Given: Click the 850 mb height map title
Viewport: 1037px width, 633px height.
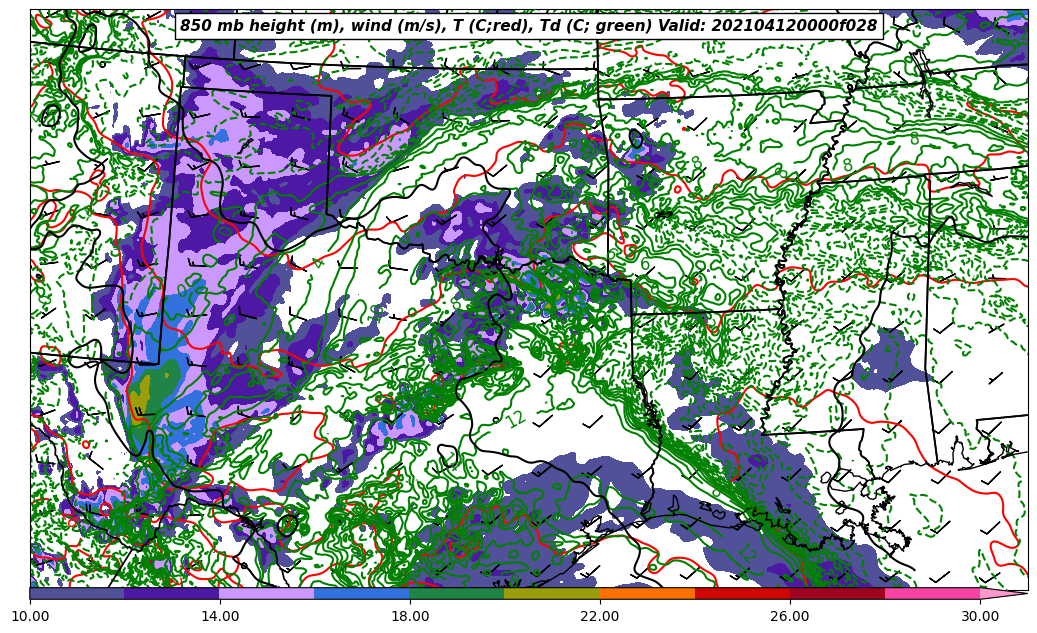Looking at the screenshot, I should (x=528, y=26).
